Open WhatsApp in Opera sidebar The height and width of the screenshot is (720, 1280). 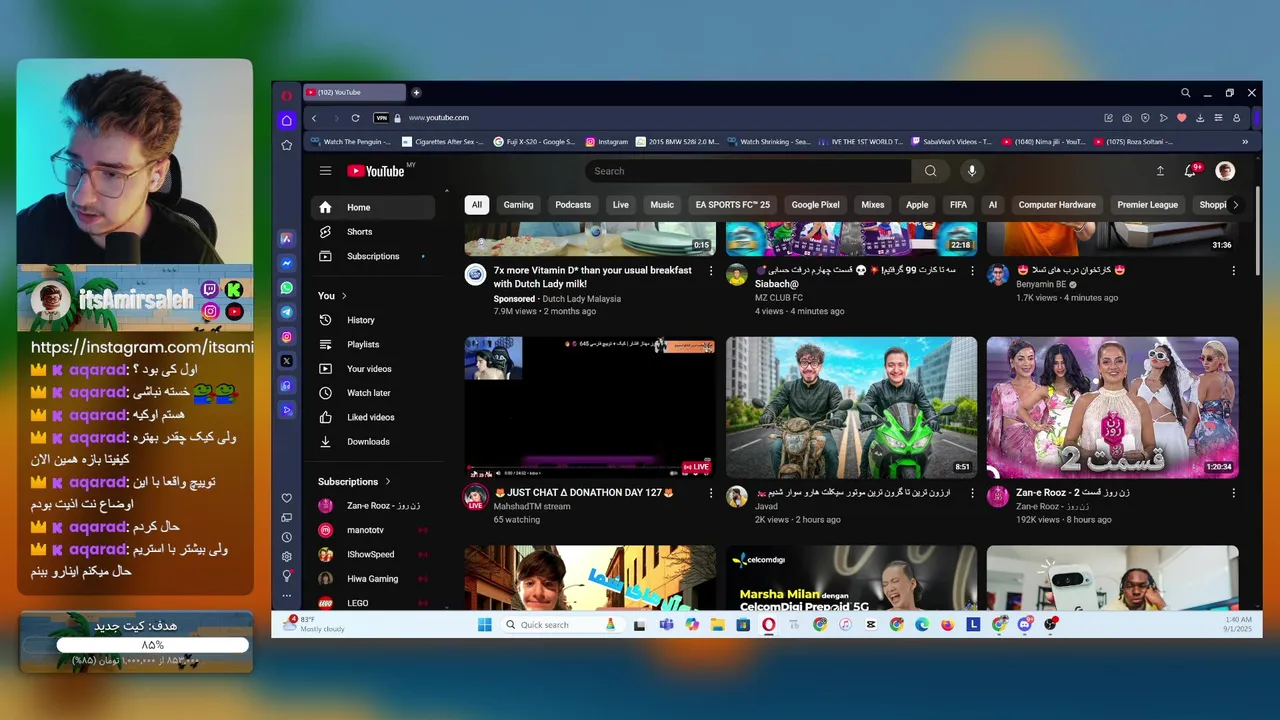point(287,288)
